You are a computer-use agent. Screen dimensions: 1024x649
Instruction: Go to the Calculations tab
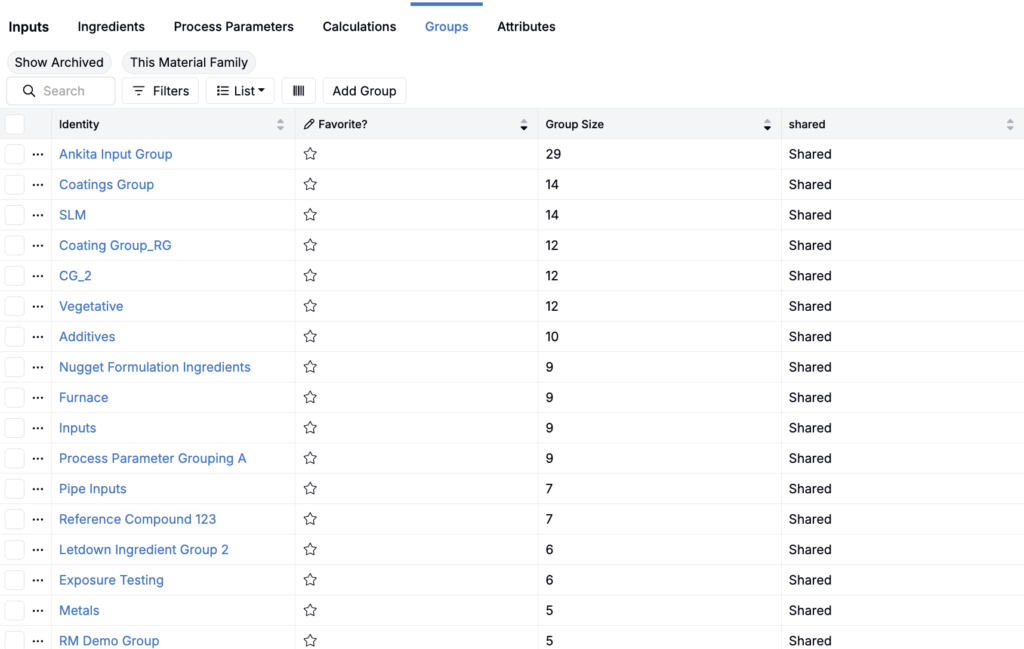[359, 27]
